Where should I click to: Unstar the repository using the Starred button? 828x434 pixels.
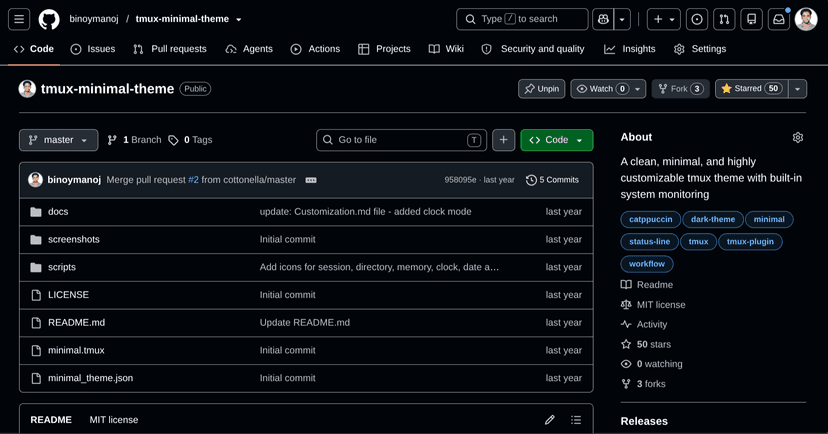point(752,89)
